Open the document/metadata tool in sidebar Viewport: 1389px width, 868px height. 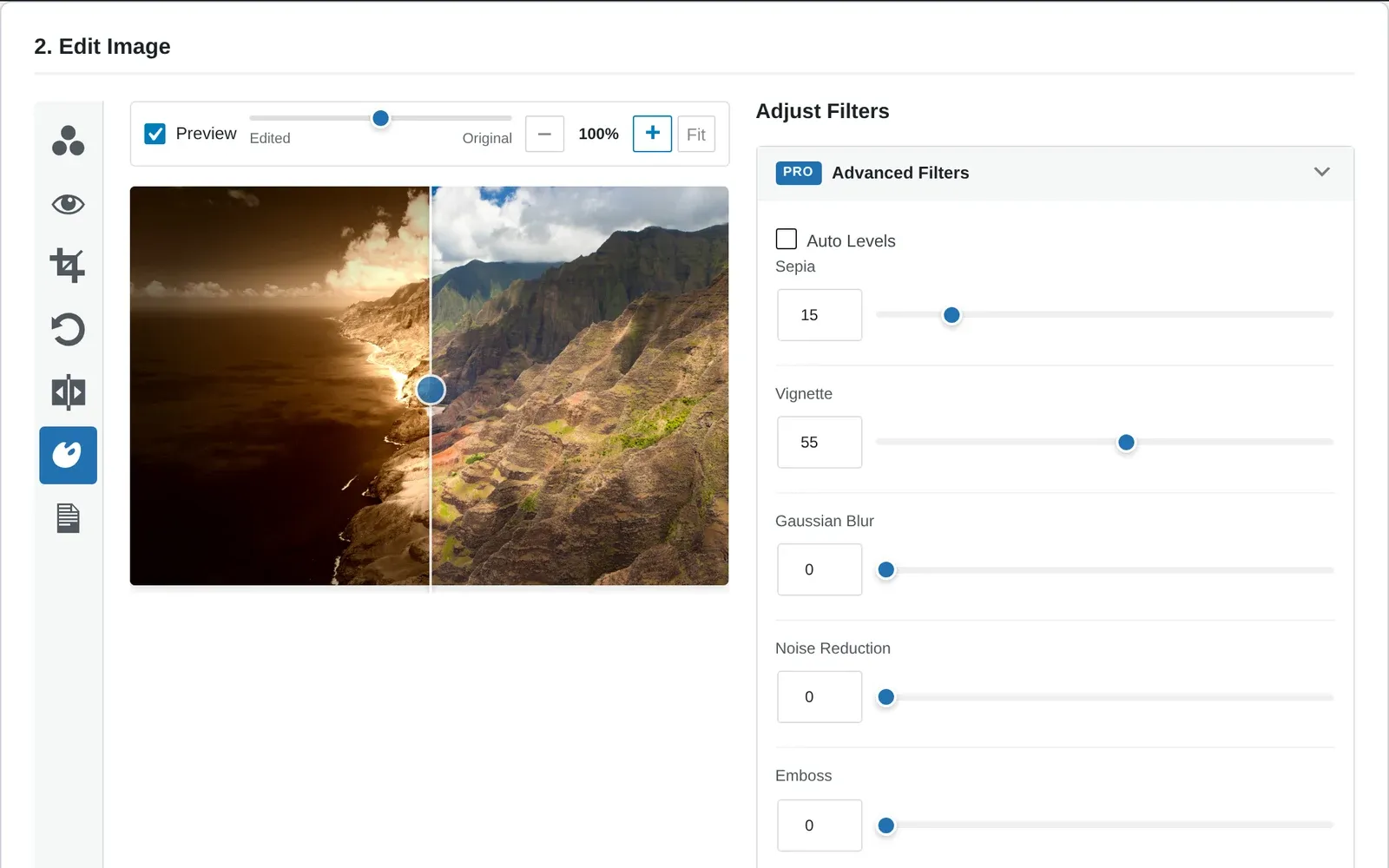pyautogui.click(x=68, y=518)
